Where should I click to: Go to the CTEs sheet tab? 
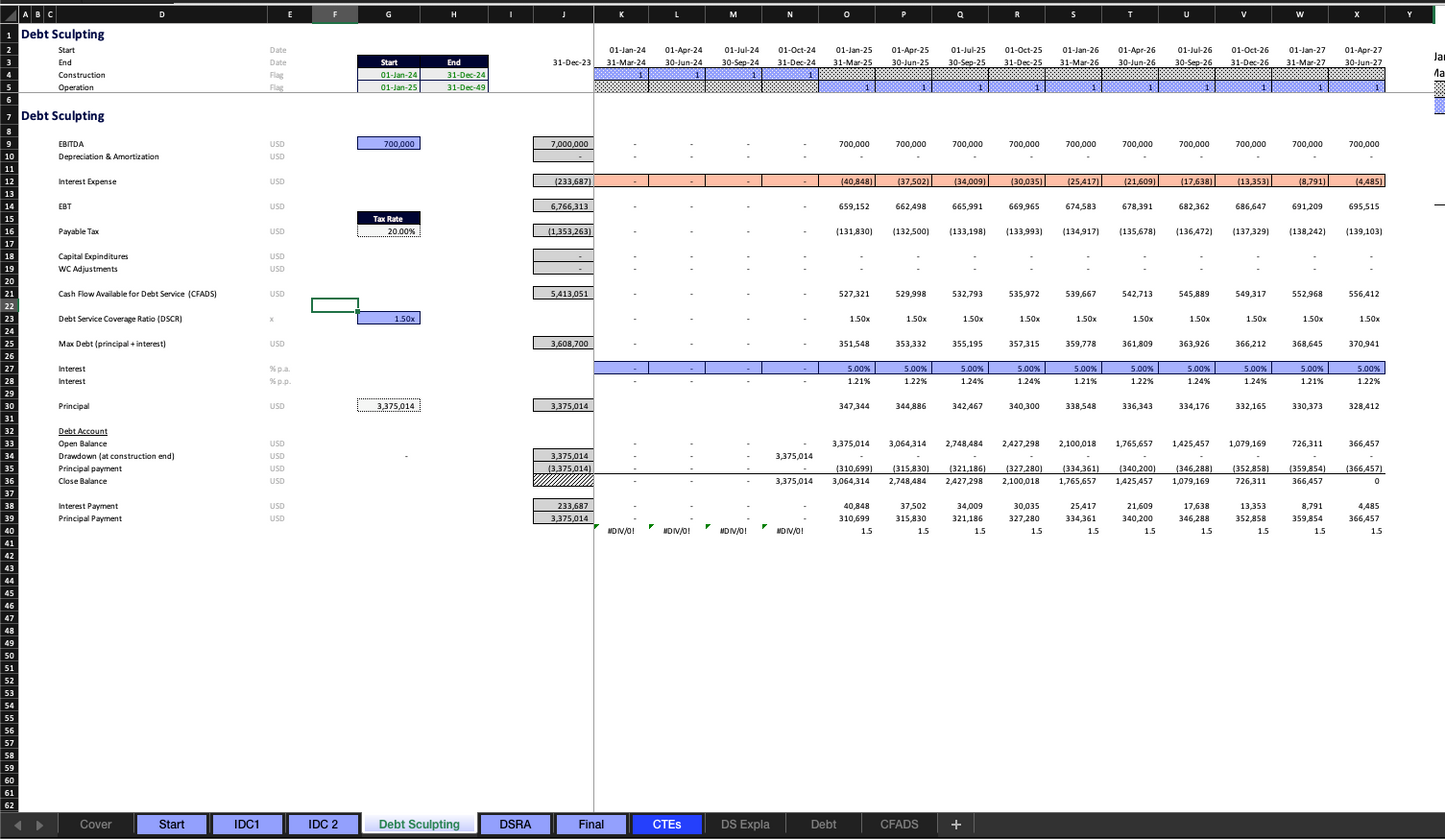[x=667, y=825]
